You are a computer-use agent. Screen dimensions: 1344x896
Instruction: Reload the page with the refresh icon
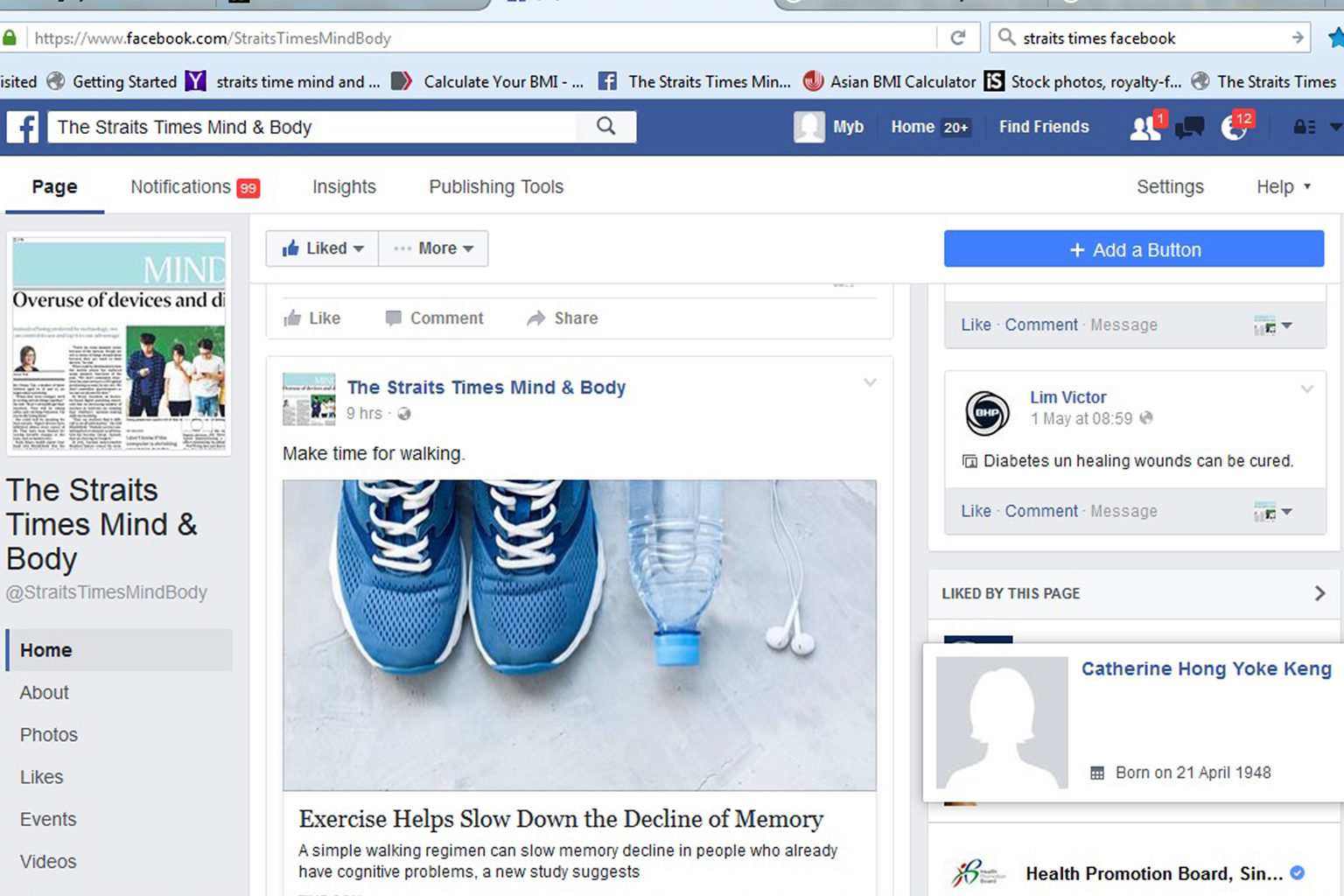[958, 38]
